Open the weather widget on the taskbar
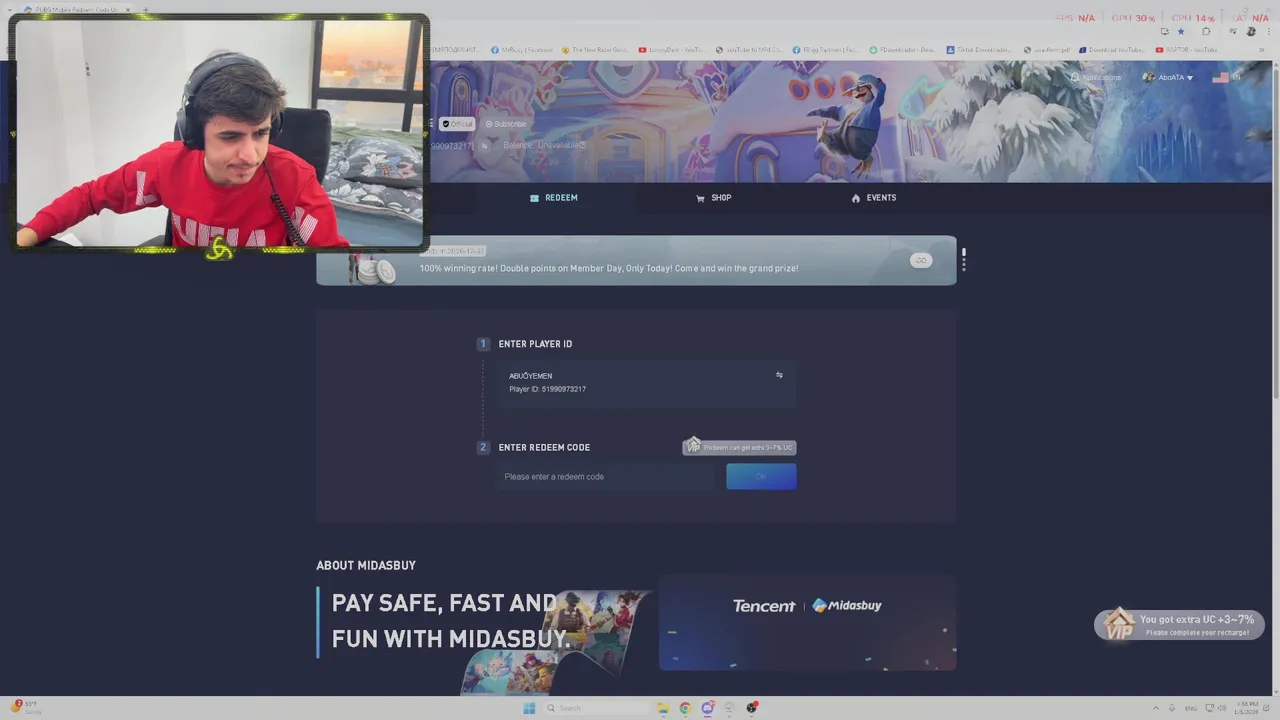This screenshot has width=1280, height=720. point(27,708)
